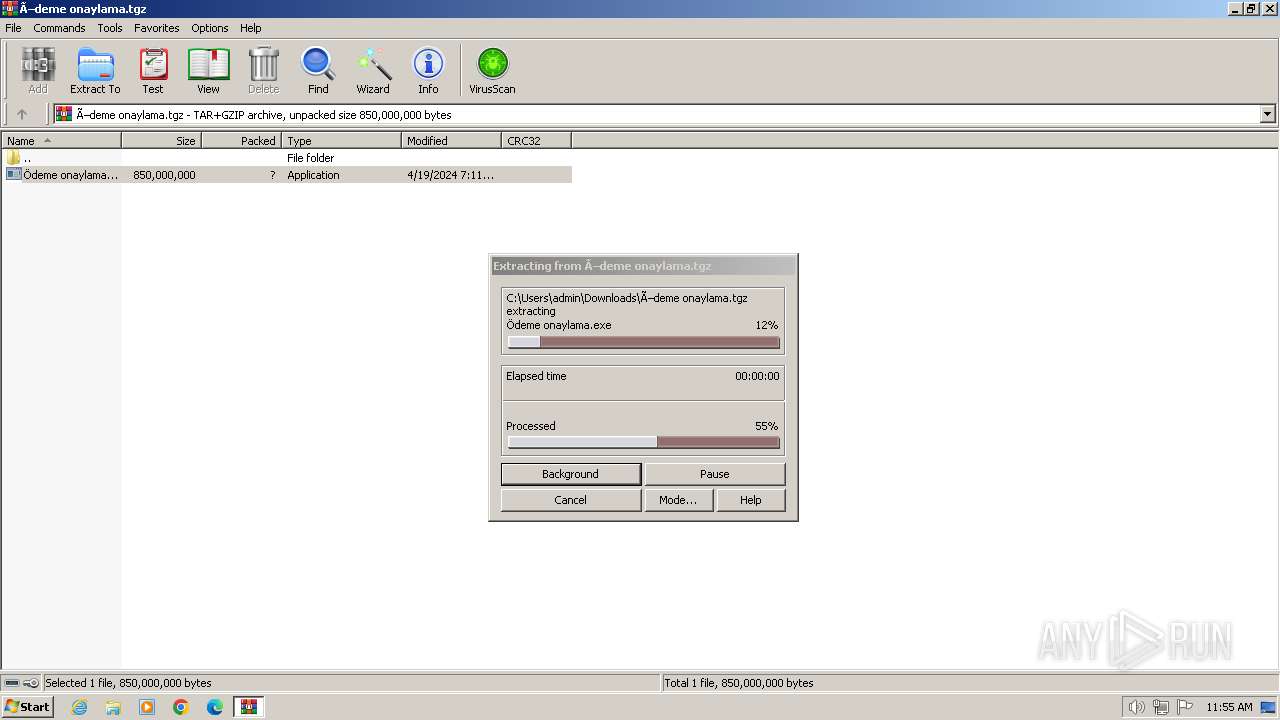Launch Google Chrome from taskbar
The height and width of the screenshot is (720, 1280).
point(181,707)
